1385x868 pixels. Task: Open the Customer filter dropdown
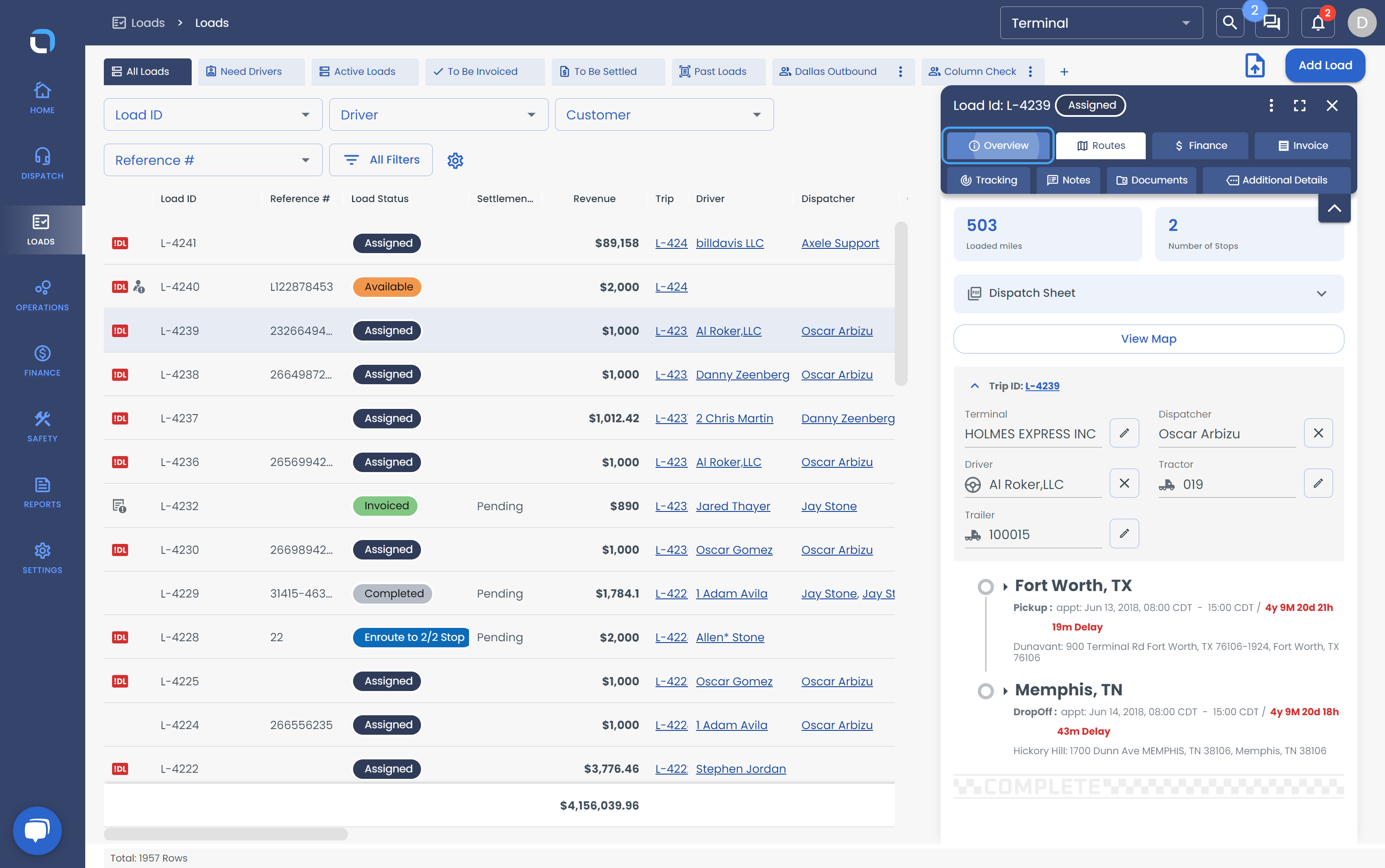[664, 115]
